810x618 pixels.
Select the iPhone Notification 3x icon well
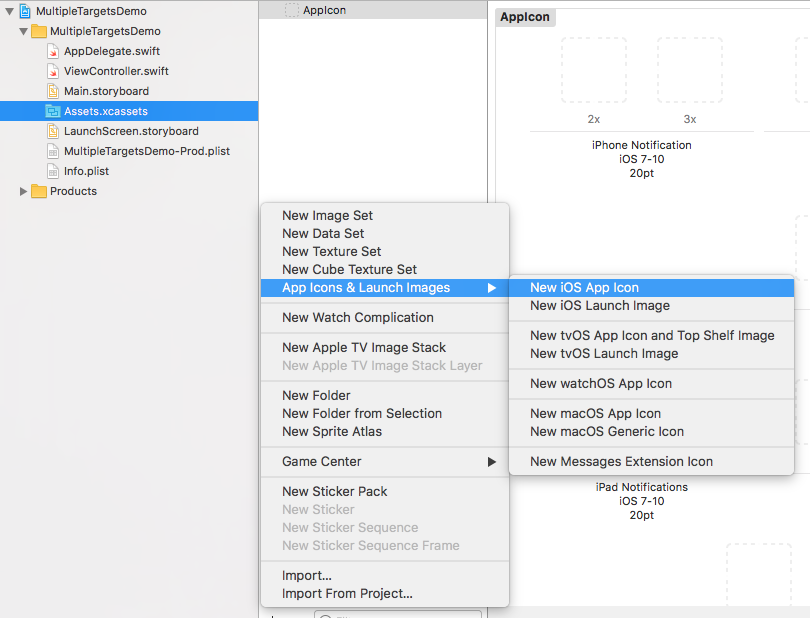690,70
